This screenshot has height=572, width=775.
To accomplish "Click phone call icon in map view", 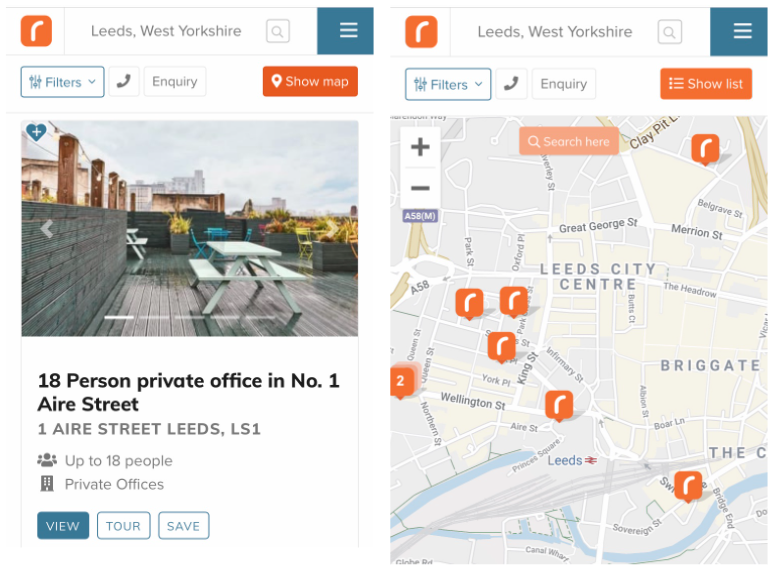I will [511, 84].
